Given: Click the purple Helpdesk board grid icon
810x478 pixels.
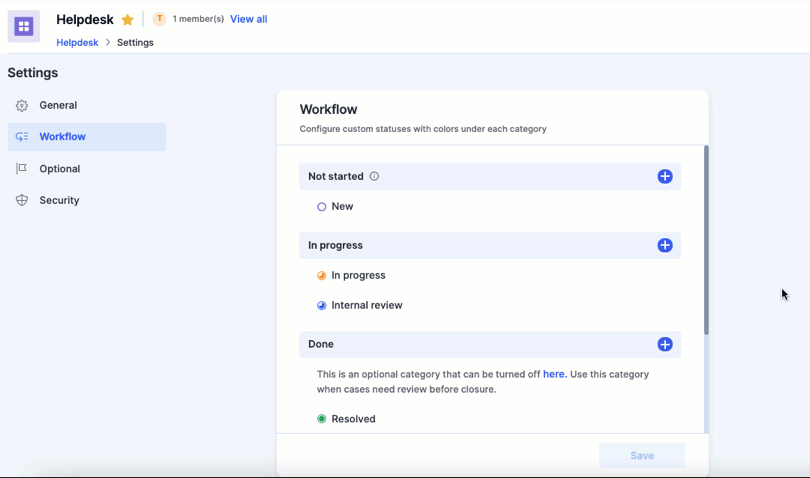Looking at the screenshot, I should coord(24,26).
